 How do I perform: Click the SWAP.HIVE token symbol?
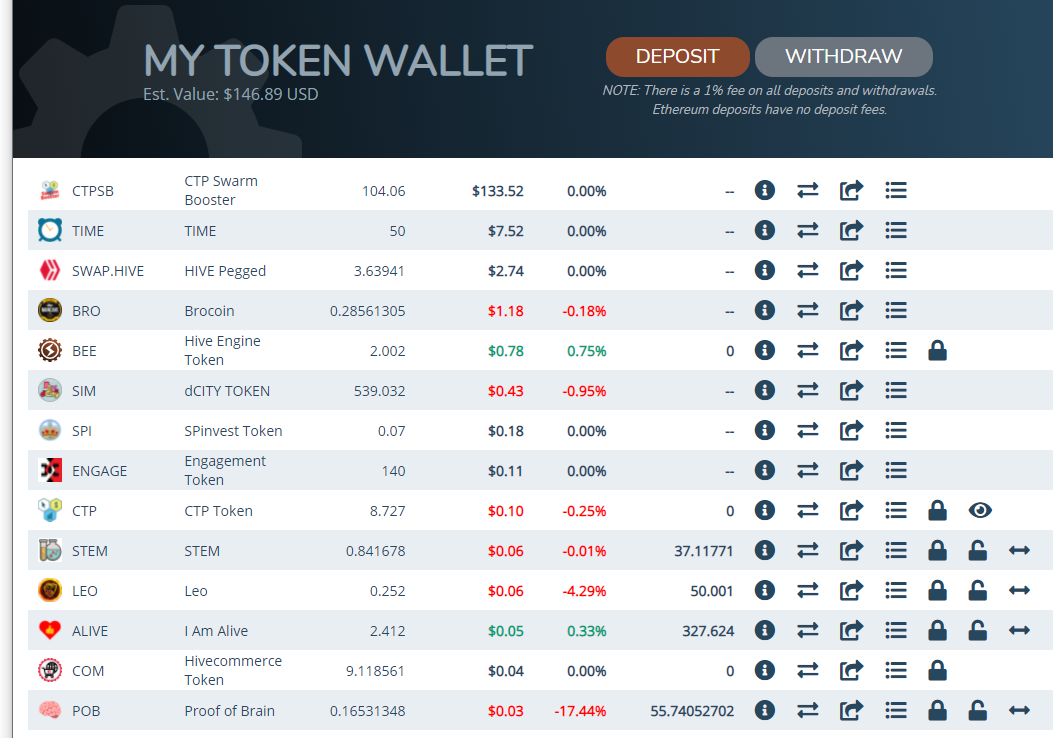(x=107, y=271)
